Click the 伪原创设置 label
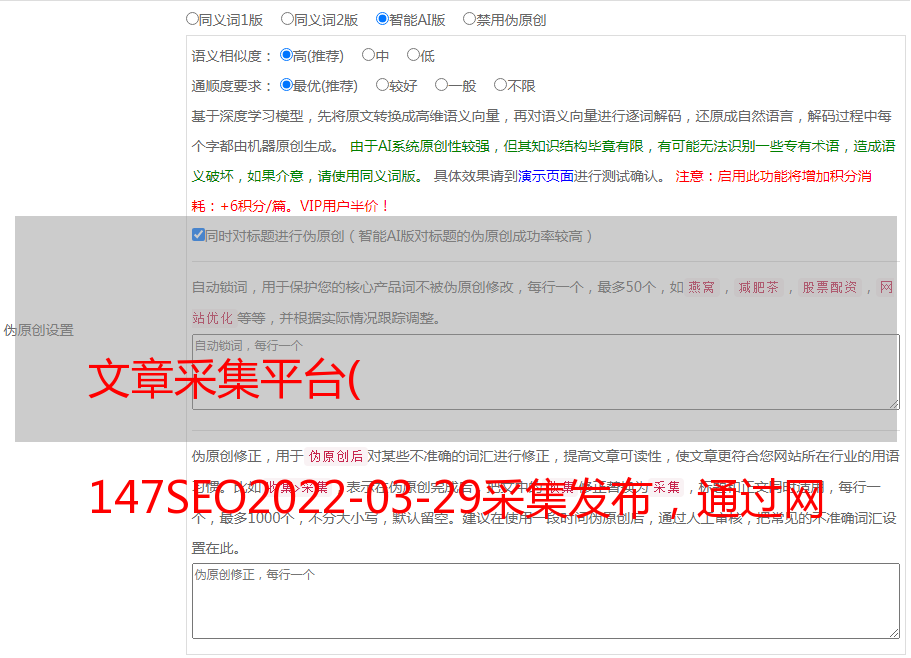The height and width of the screenshot is (658, 911). click(x=38, y=330)
